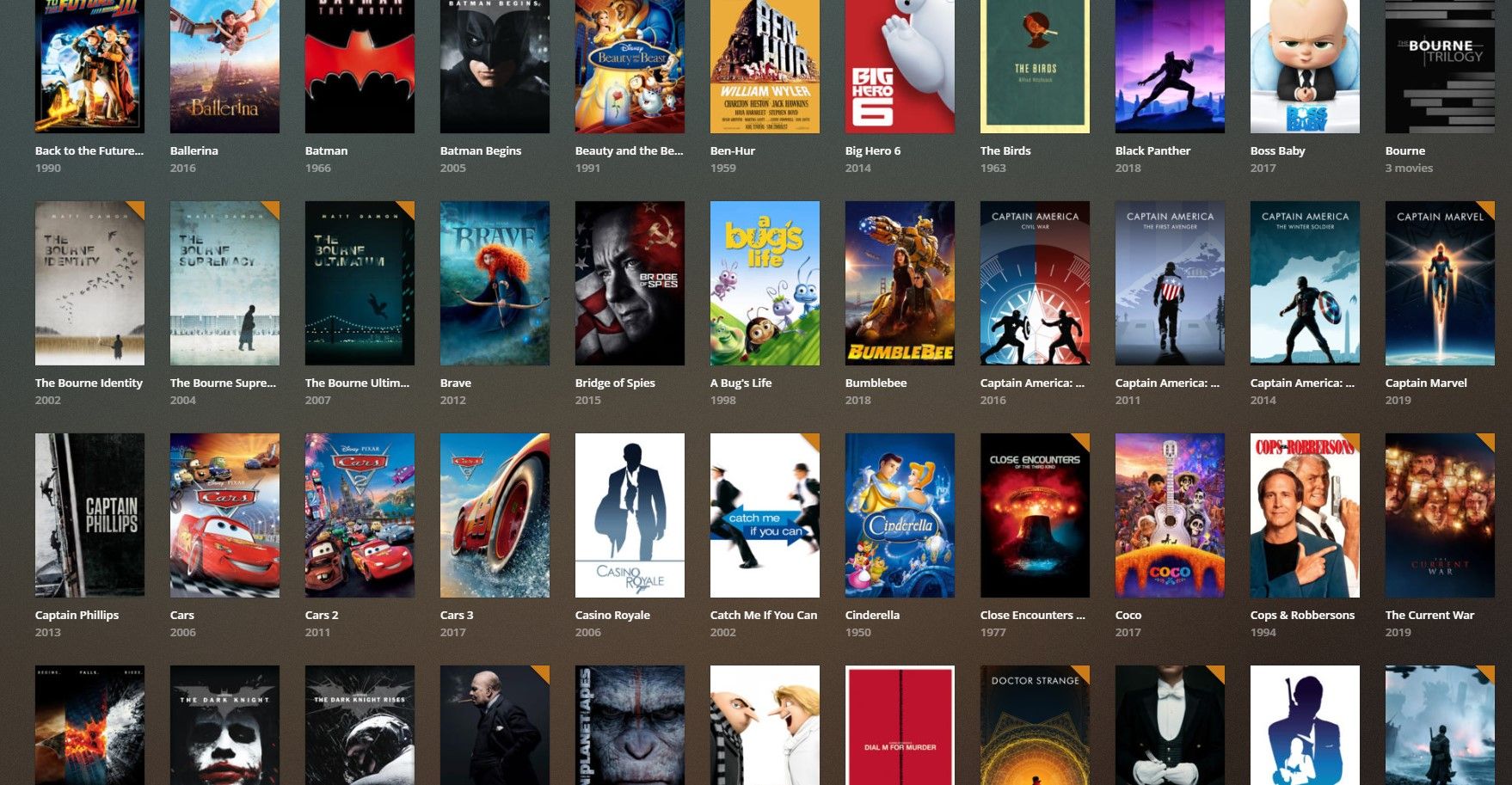Screen dimensions: 1512x785
Task: Select the Bumblebee poster
Action: coord(900,283)
